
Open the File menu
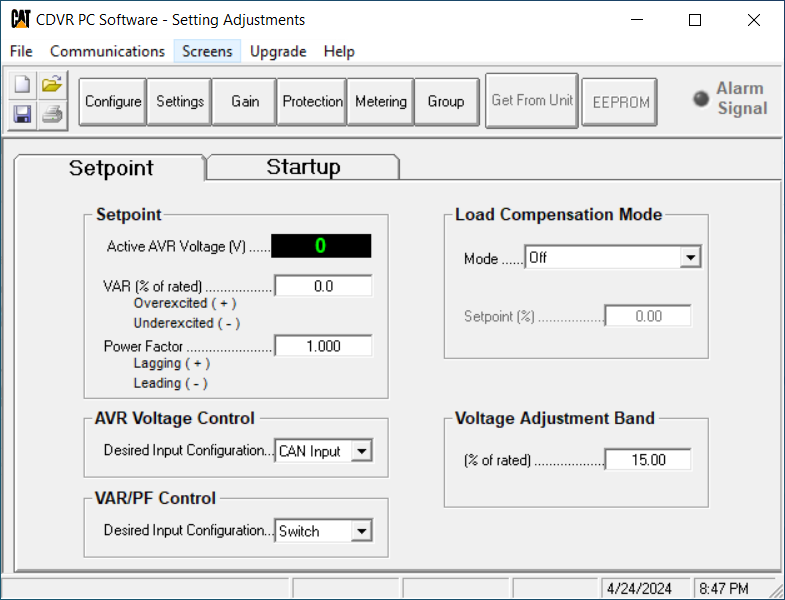[x=21, y=51]
